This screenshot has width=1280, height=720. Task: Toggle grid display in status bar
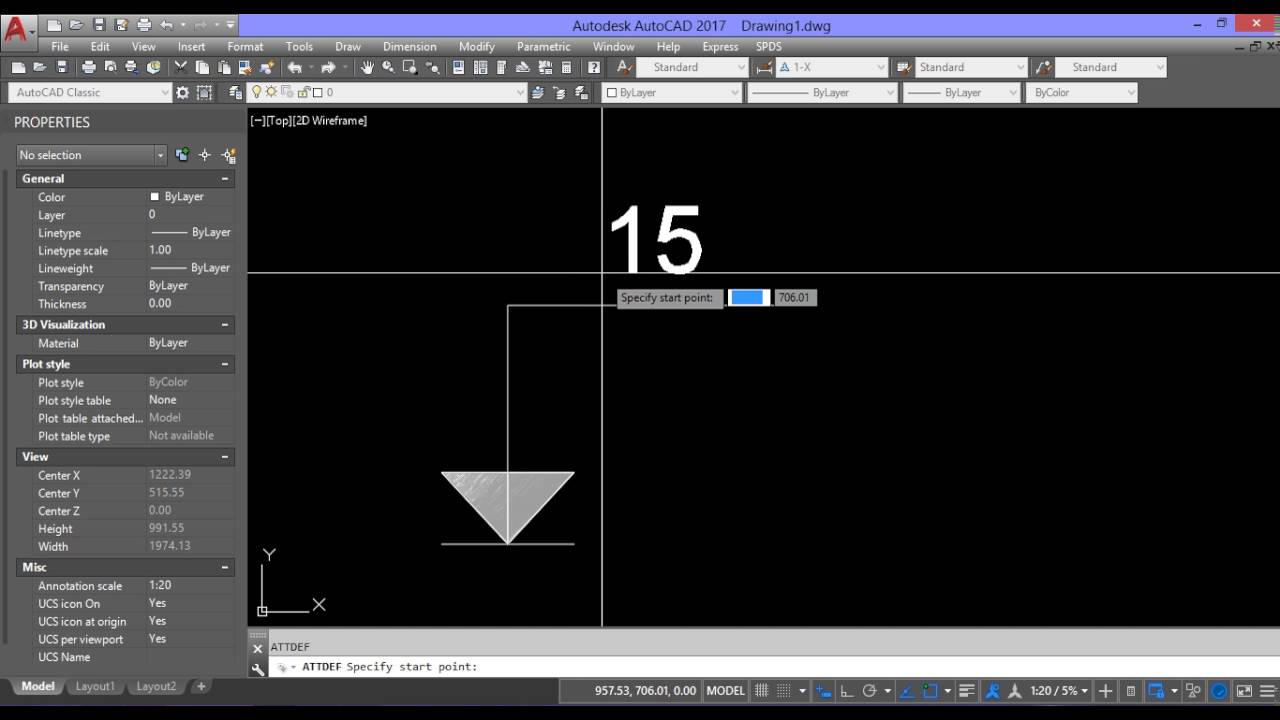point(762,690)
